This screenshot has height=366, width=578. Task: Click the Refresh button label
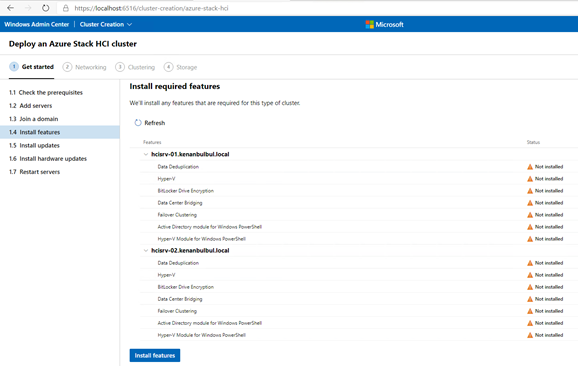154,123
